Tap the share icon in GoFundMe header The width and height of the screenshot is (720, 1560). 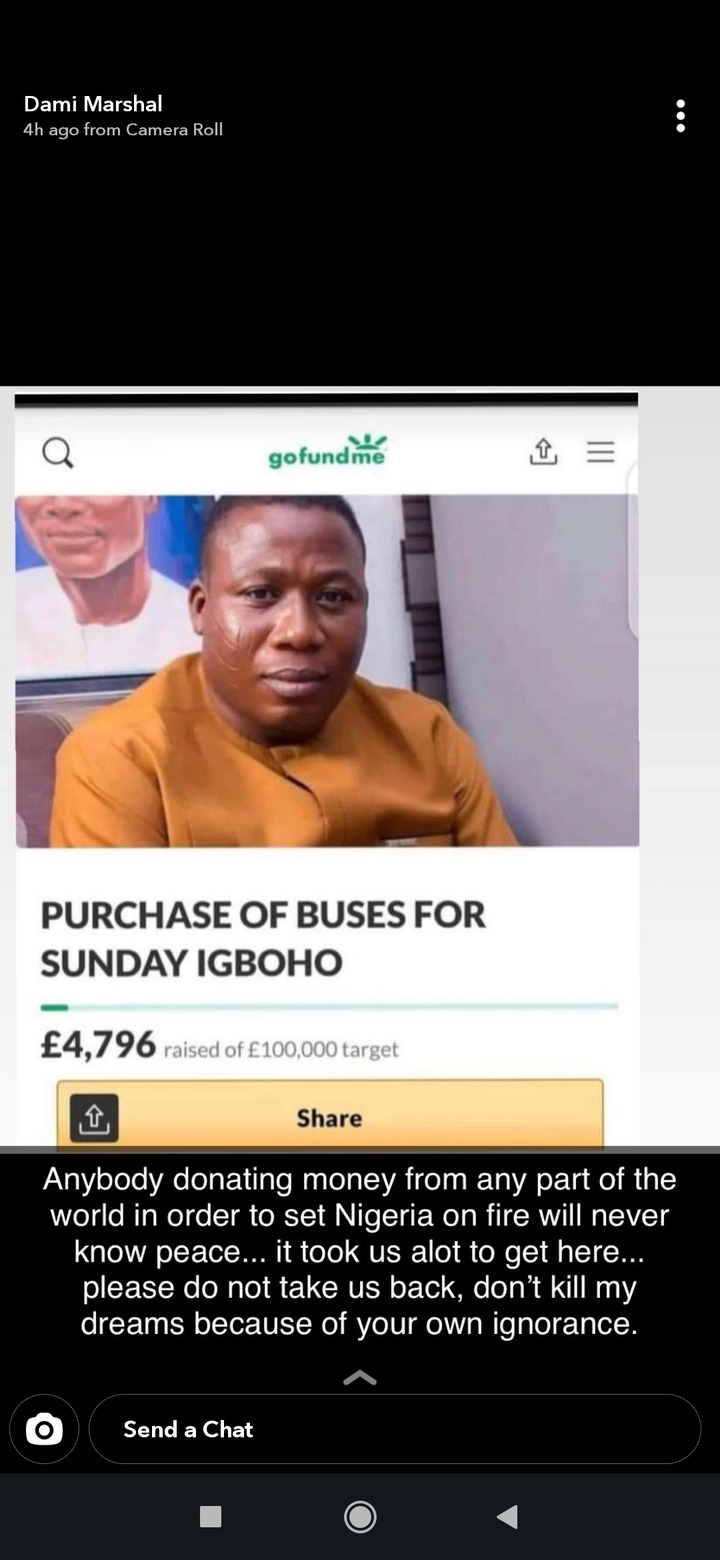[542, 452]
